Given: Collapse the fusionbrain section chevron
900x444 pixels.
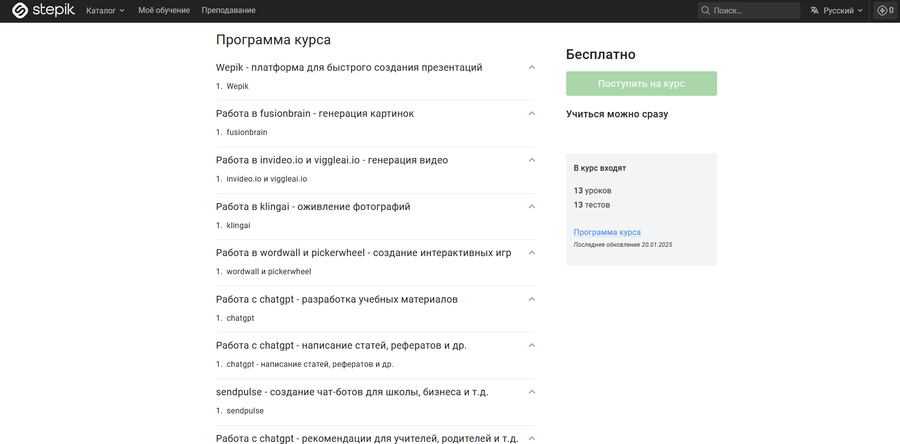Looking at the screenshot, I should [x=532, y=114].
